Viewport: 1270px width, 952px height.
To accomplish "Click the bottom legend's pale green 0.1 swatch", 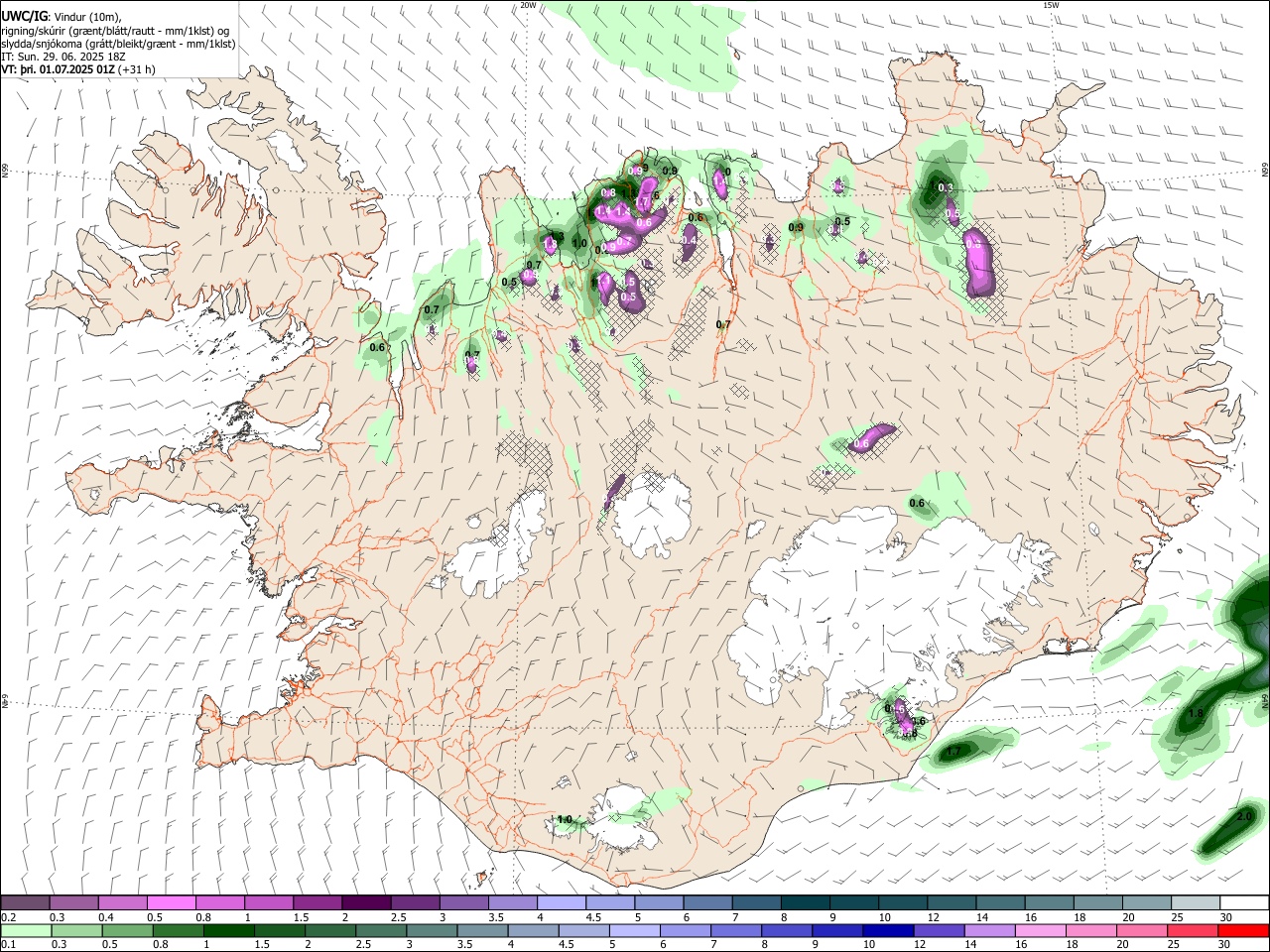I will point(25,930).
